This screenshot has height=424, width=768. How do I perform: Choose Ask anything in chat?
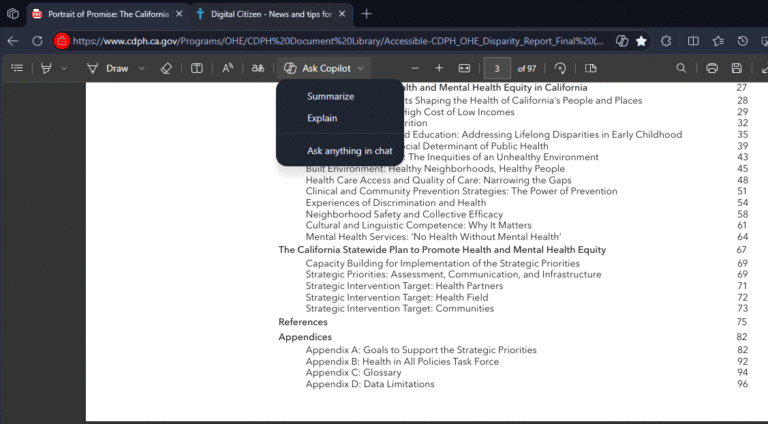(x=350, y=151)
